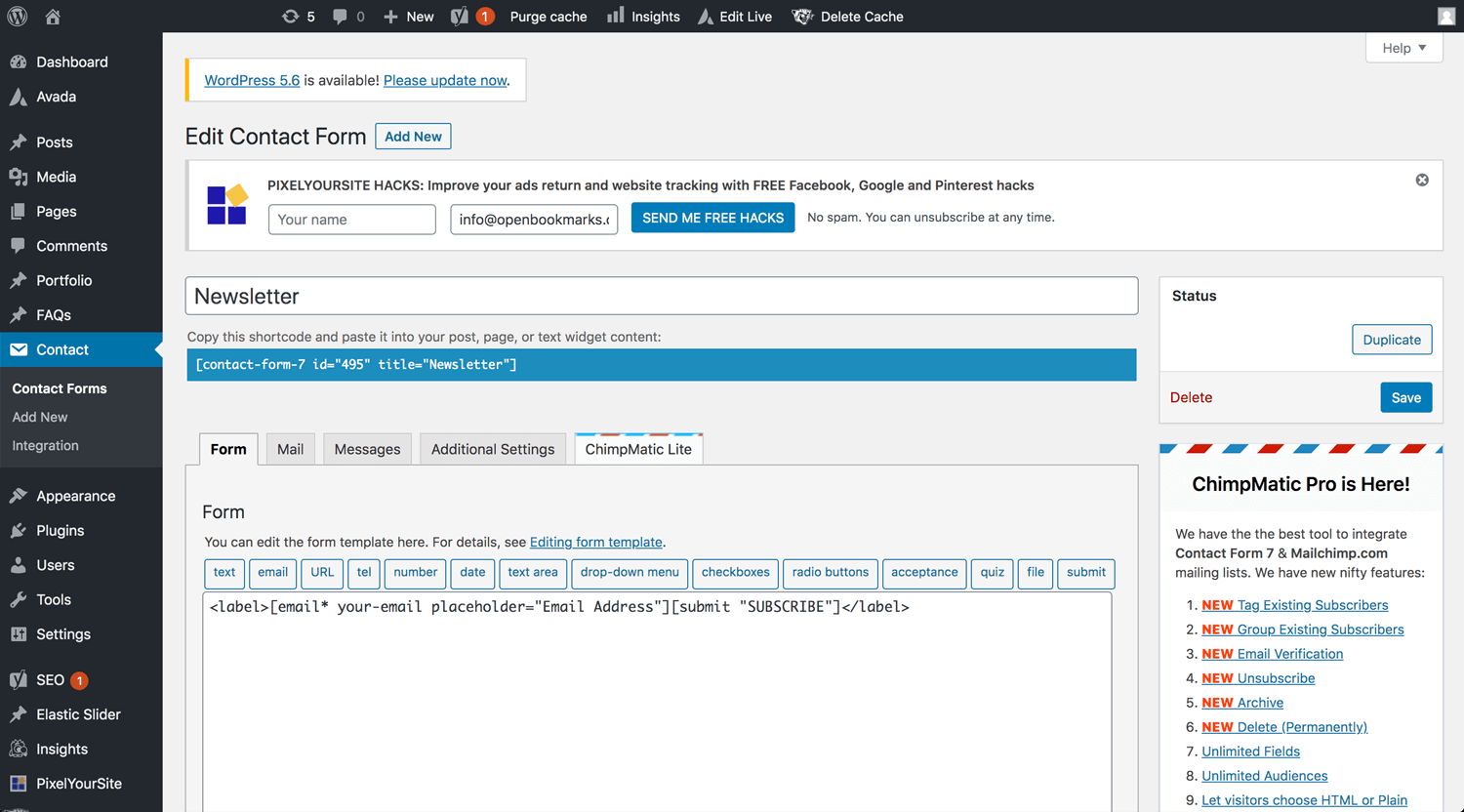
Task: Click Delete form link
Action: coord(1191,397)
